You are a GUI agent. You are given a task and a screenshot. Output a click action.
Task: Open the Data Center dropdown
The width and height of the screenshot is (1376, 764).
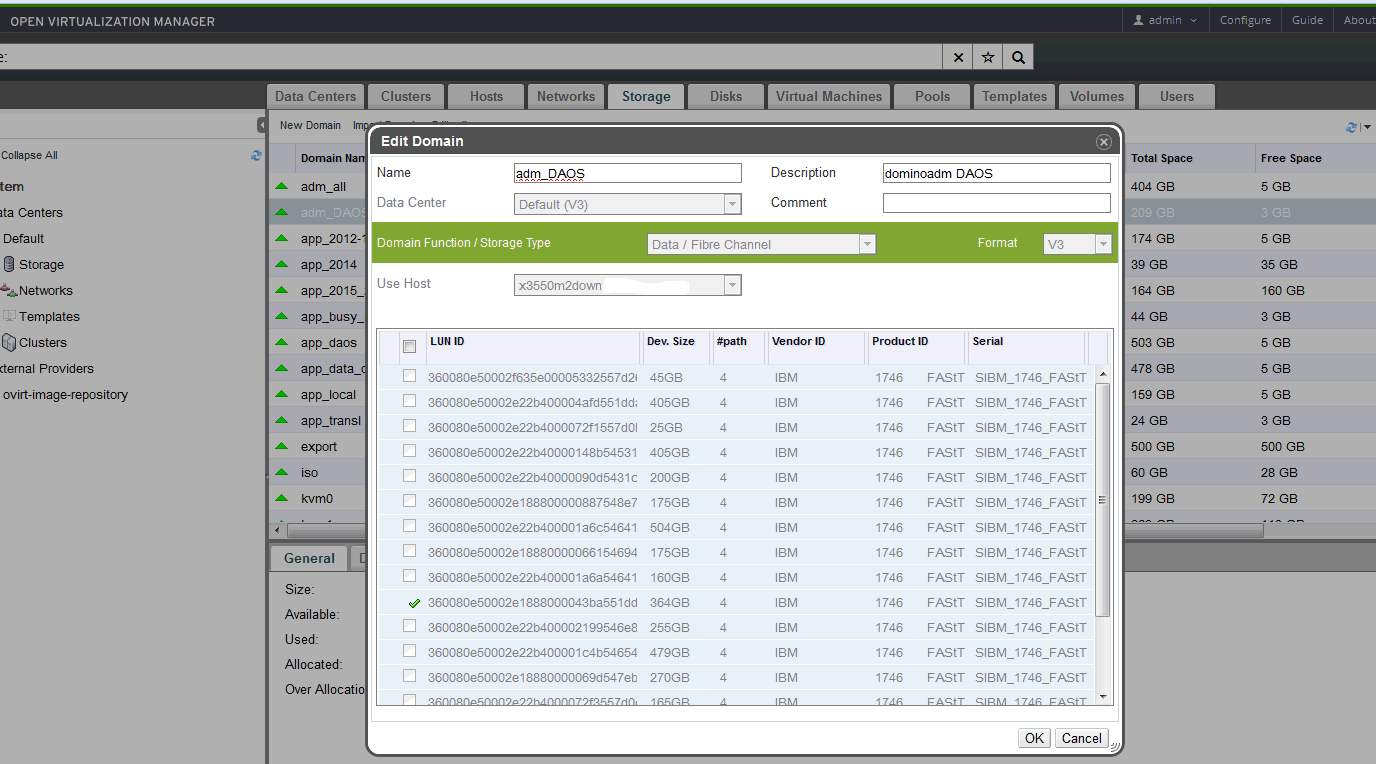point(733,205)
